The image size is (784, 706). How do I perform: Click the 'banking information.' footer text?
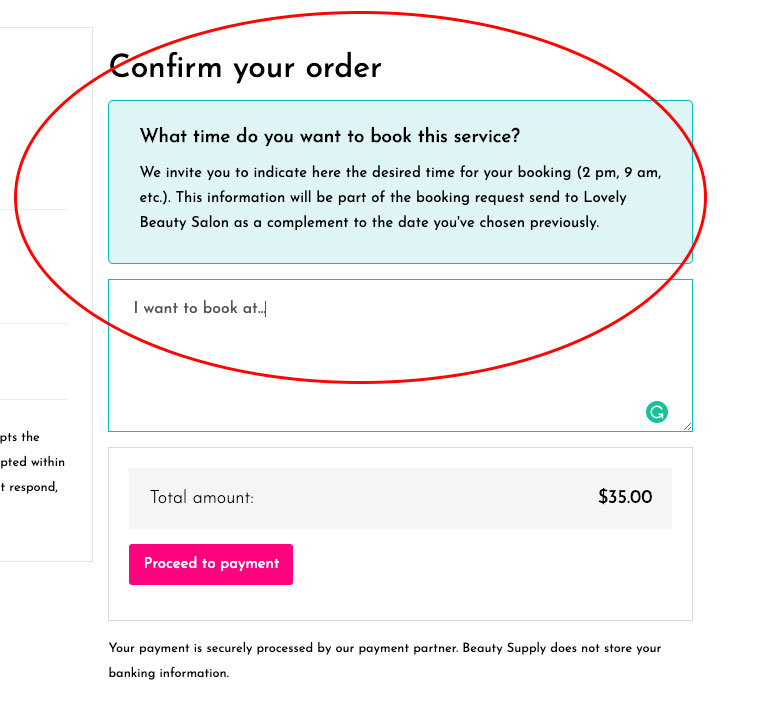tap(168, 673)
